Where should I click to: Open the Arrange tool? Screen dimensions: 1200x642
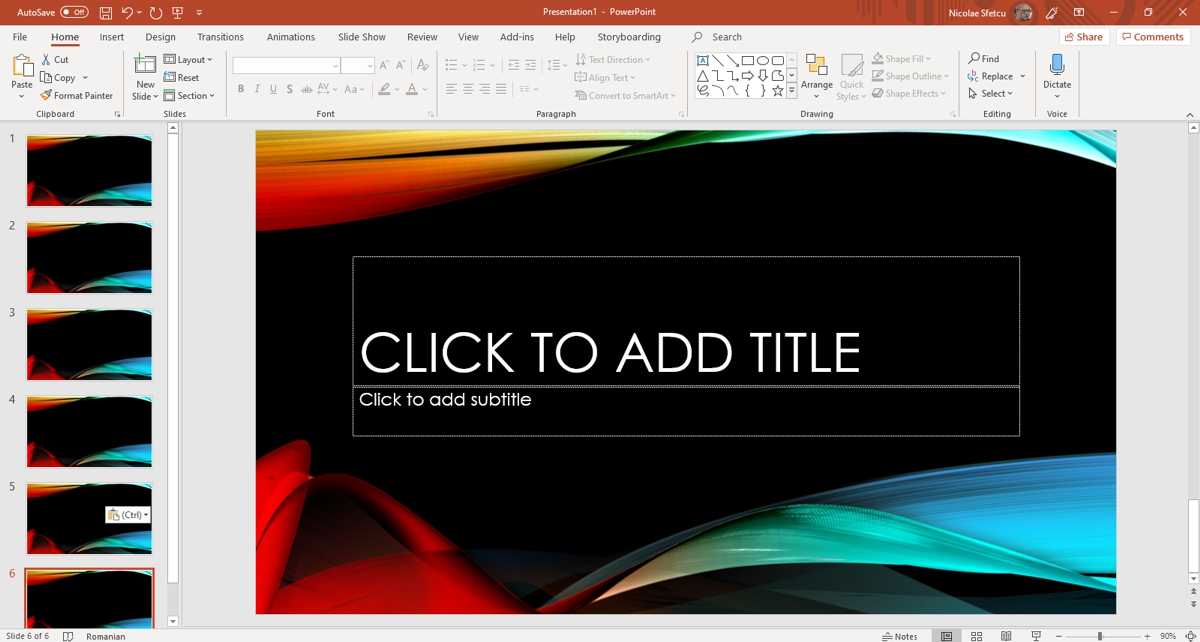pos(817,75)
